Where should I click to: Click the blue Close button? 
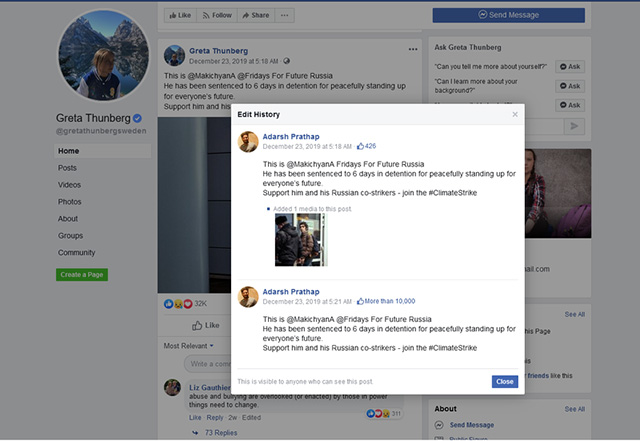point(504,381)
